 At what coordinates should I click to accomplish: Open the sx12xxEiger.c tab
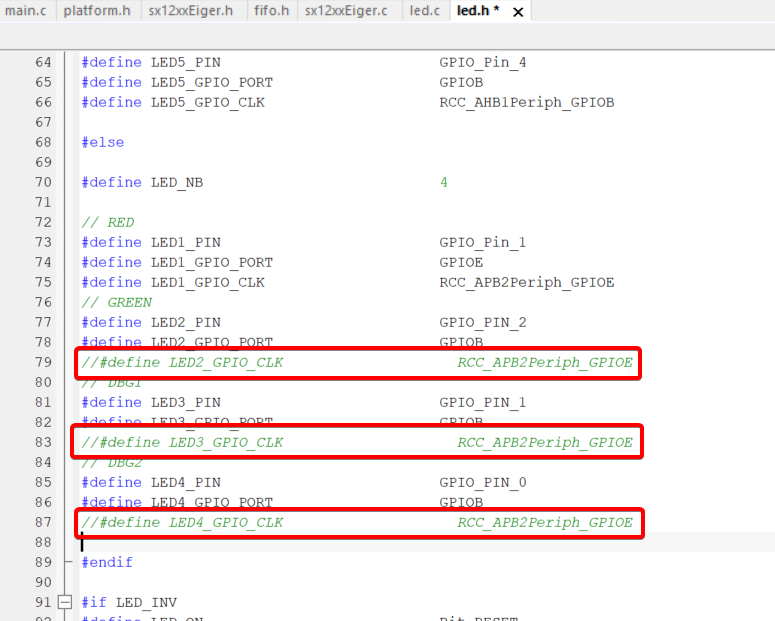[346, 11]
